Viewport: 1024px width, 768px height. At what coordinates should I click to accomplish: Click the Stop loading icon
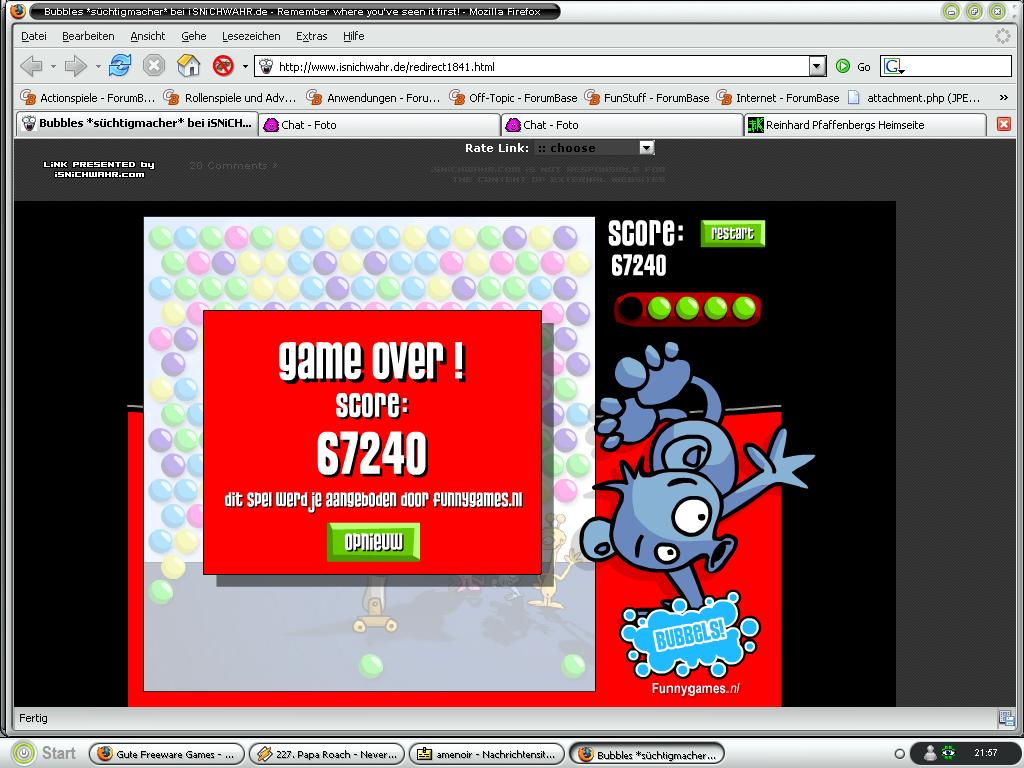pyautogui.click(x=154, y=66)
